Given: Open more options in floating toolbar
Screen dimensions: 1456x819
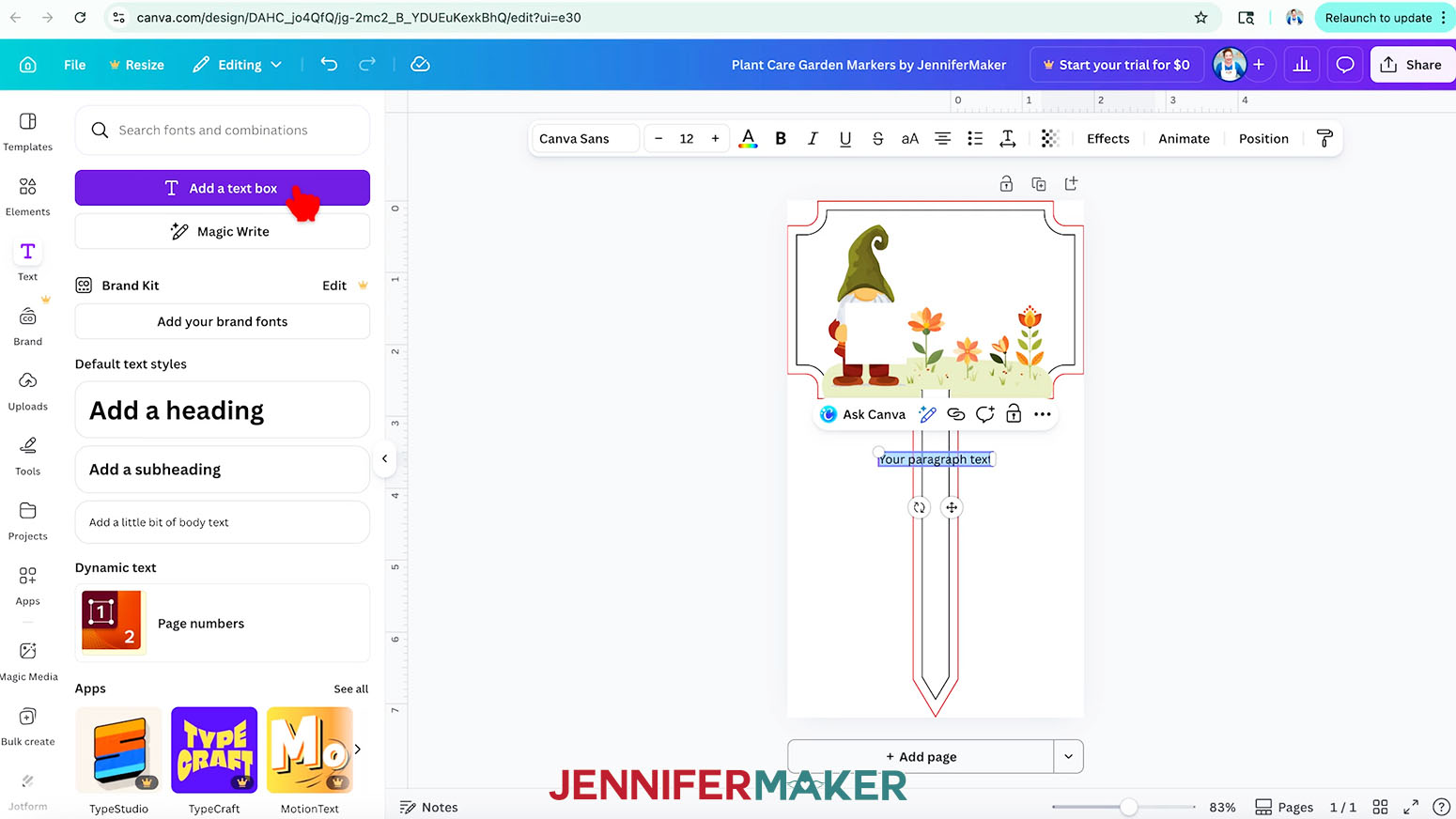Looking at the screenshot, I should 1043,414.
